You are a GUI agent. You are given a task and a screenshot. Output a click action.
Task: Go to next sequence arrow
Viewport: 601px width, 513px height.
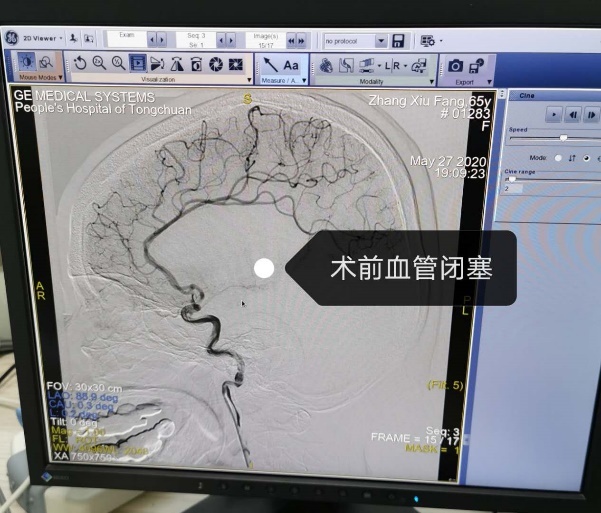coord(231,40)
